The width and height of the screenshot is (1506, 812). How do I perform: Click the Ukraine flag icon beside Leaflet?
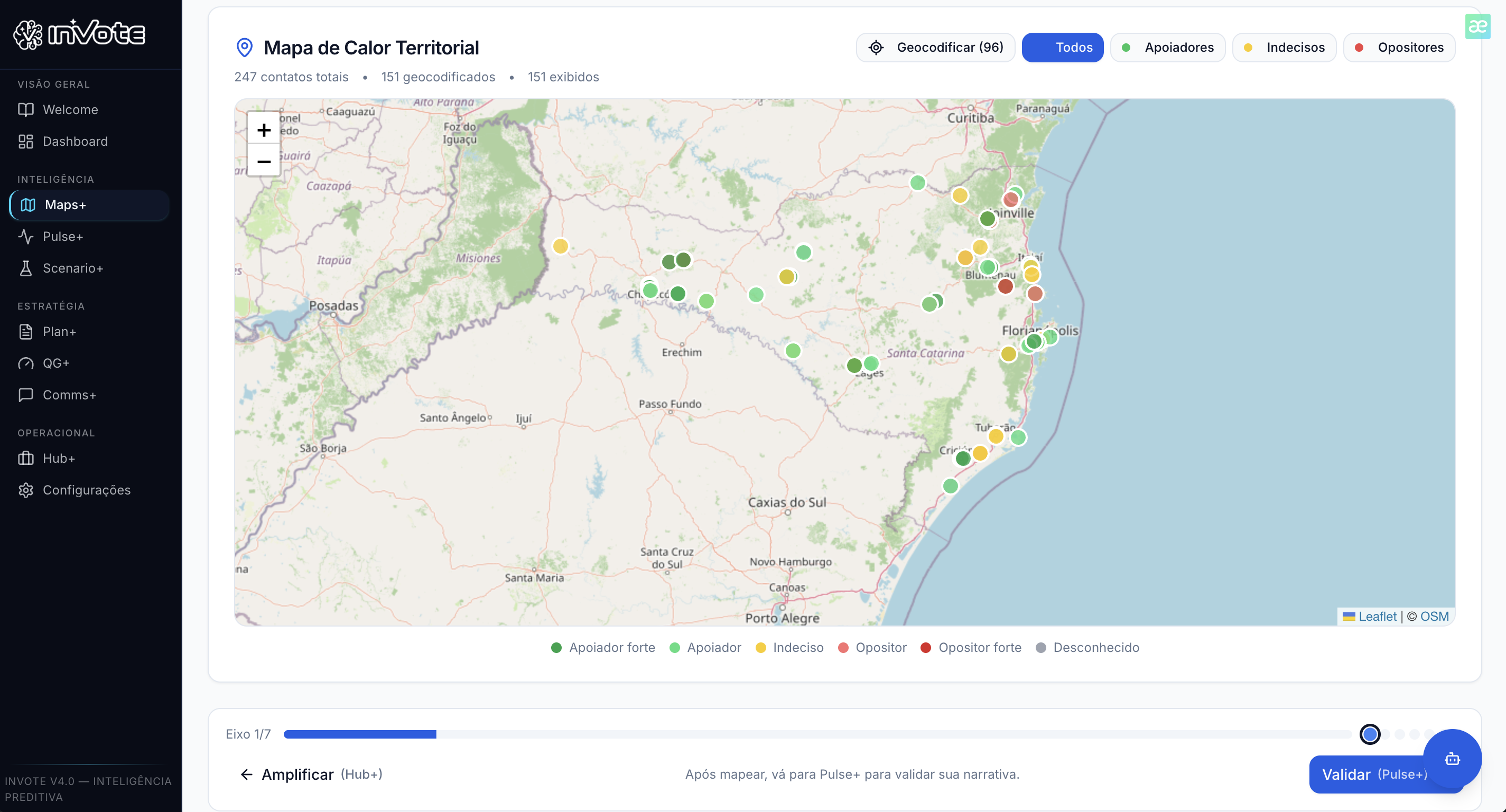click(1349, 617)
